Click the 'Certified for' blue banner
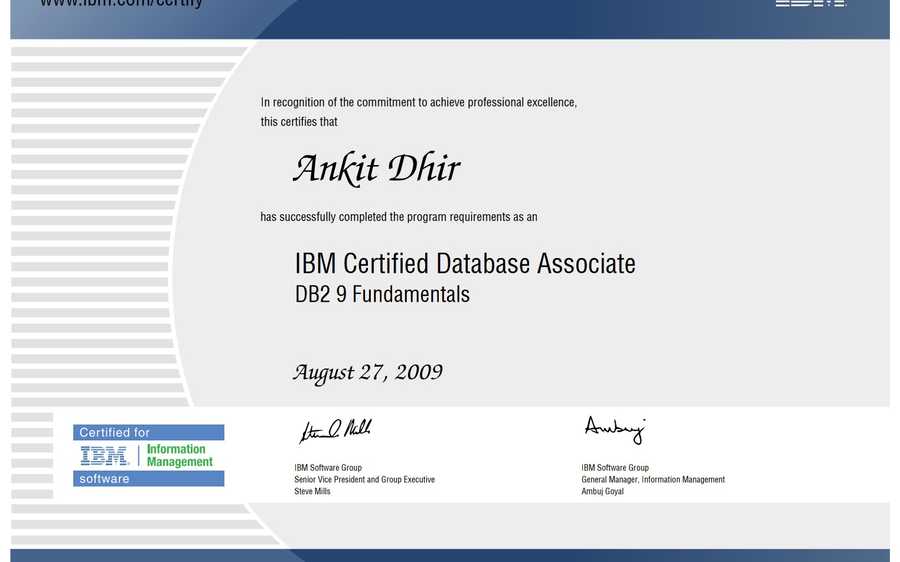900x562 pixels. tap(148, 432)
